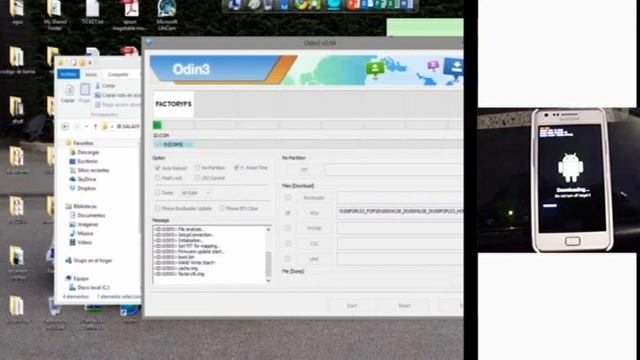Toggle F. Reset Time checkbox in Odin
Screen dimensions: 640x360
(236, 167)
